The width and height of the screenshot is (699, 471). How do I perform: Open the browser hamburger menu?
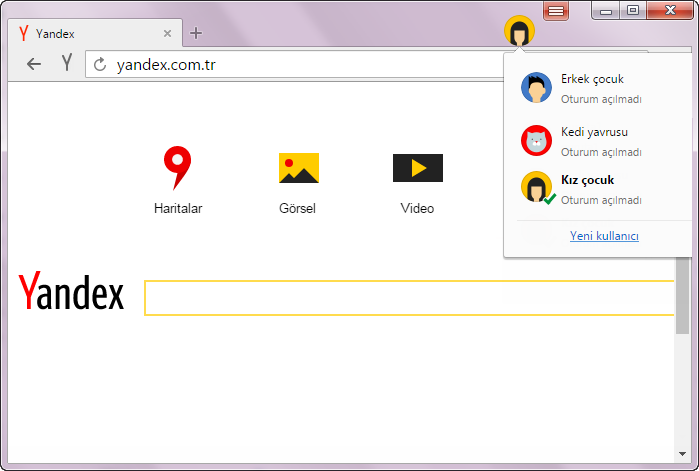point(556,11)
